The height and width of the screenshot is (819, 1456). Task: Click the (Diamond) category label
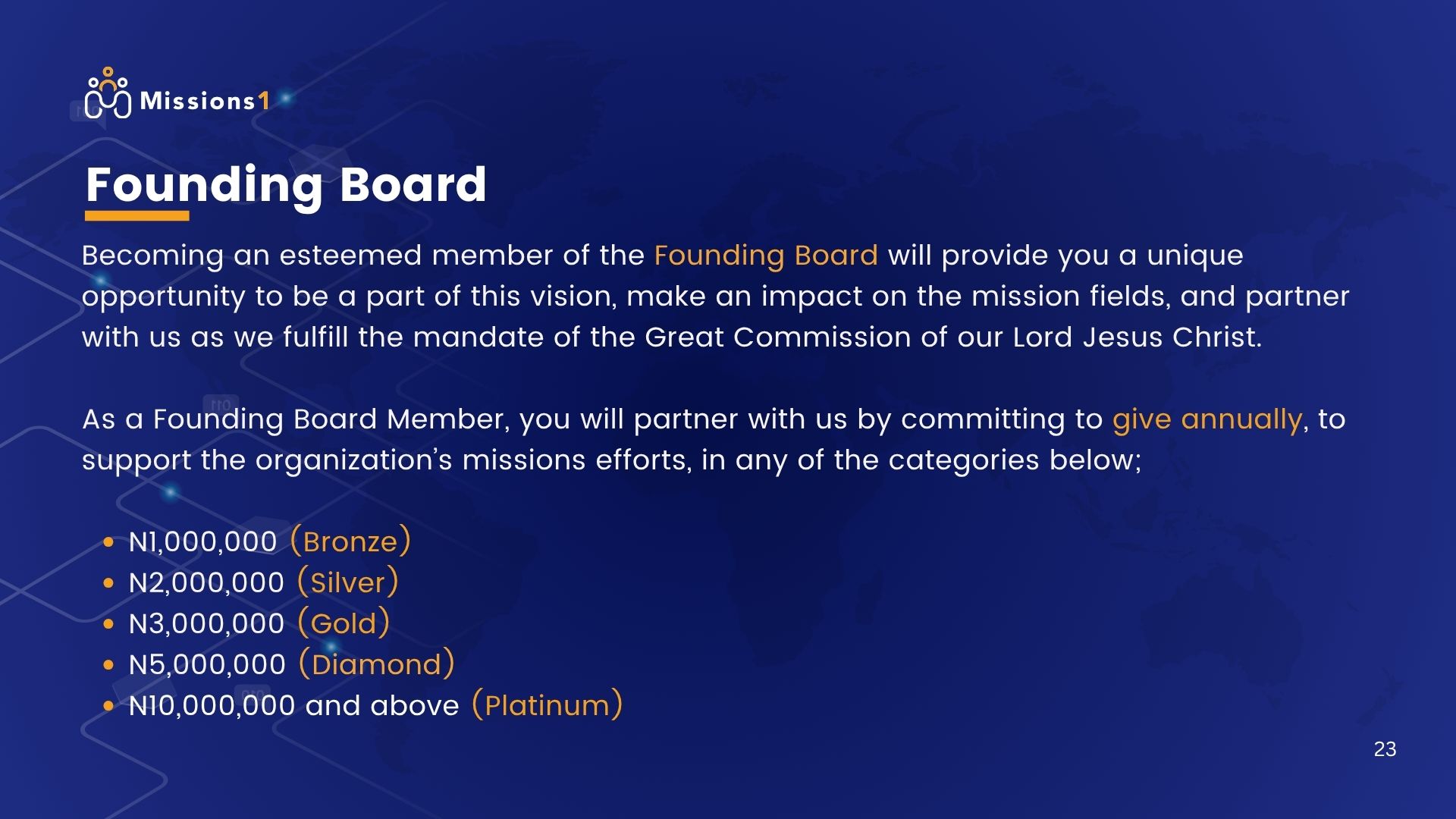pos(376,664)
